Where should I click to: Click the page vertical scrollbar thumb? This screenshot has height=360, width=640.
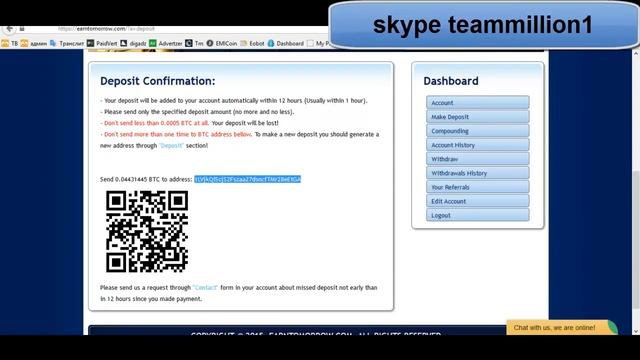(636, 240)
